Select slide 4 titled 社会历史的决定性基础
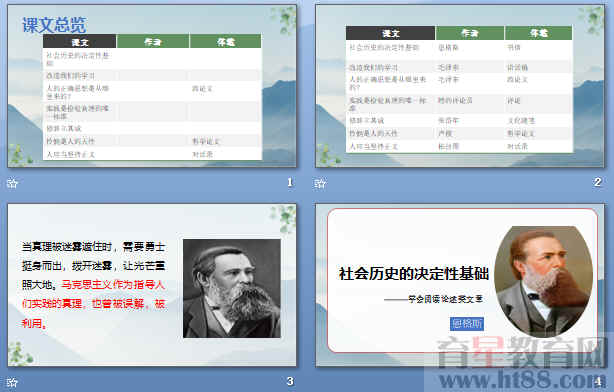 coord(460,285)
